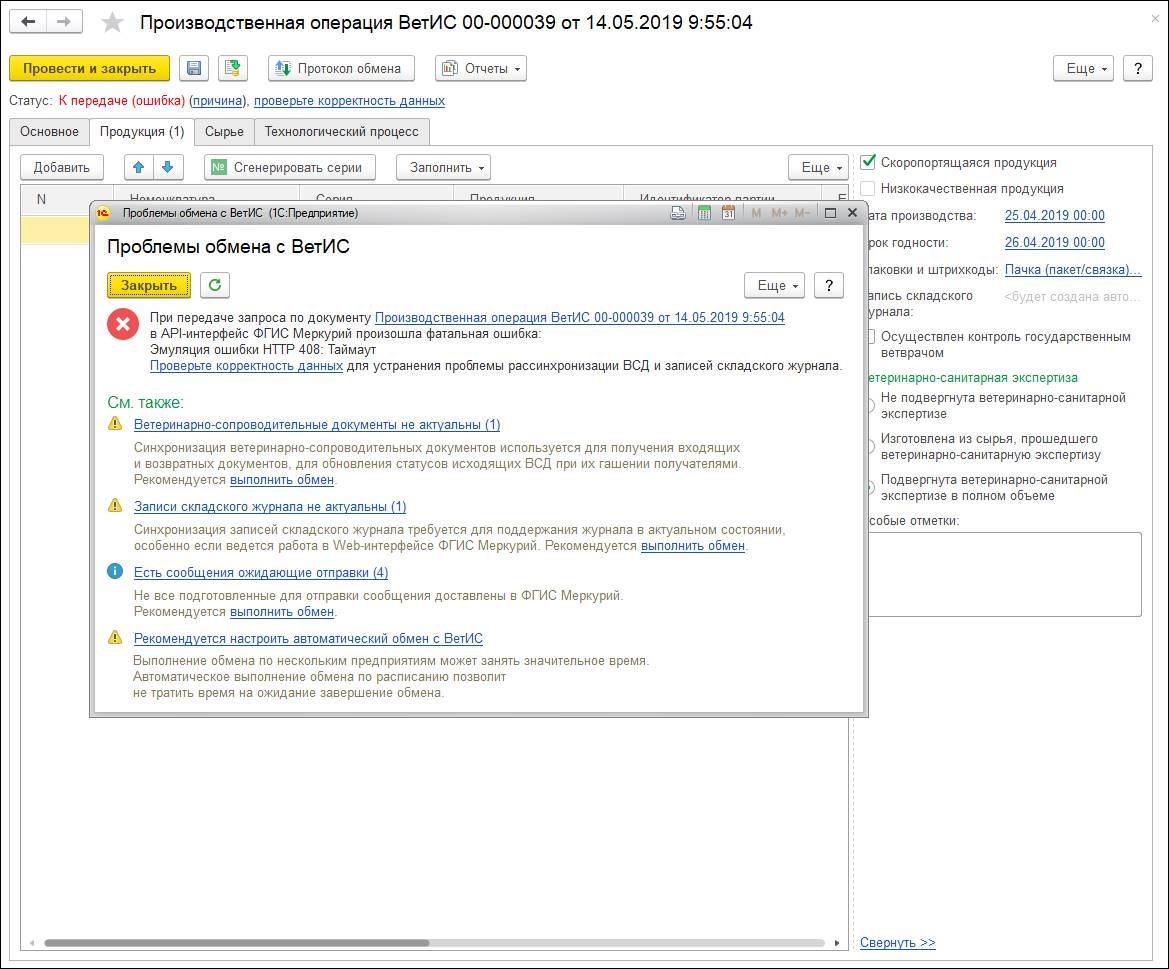Move row up with blue up arrow
The width and height of the screenshot is (1169, 969).
coord(139,167)
